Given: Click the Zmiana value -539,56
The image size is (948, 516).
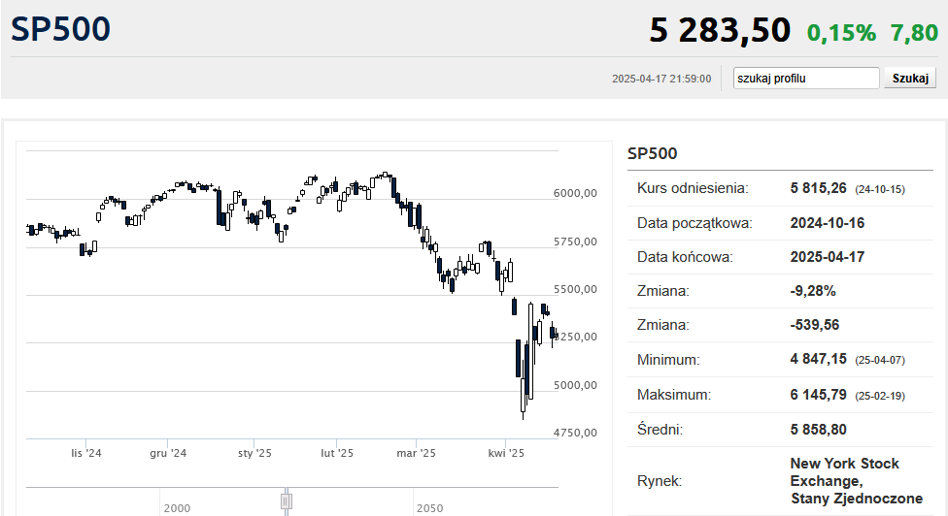Looking at the screenshot, I should coord(814,325).
